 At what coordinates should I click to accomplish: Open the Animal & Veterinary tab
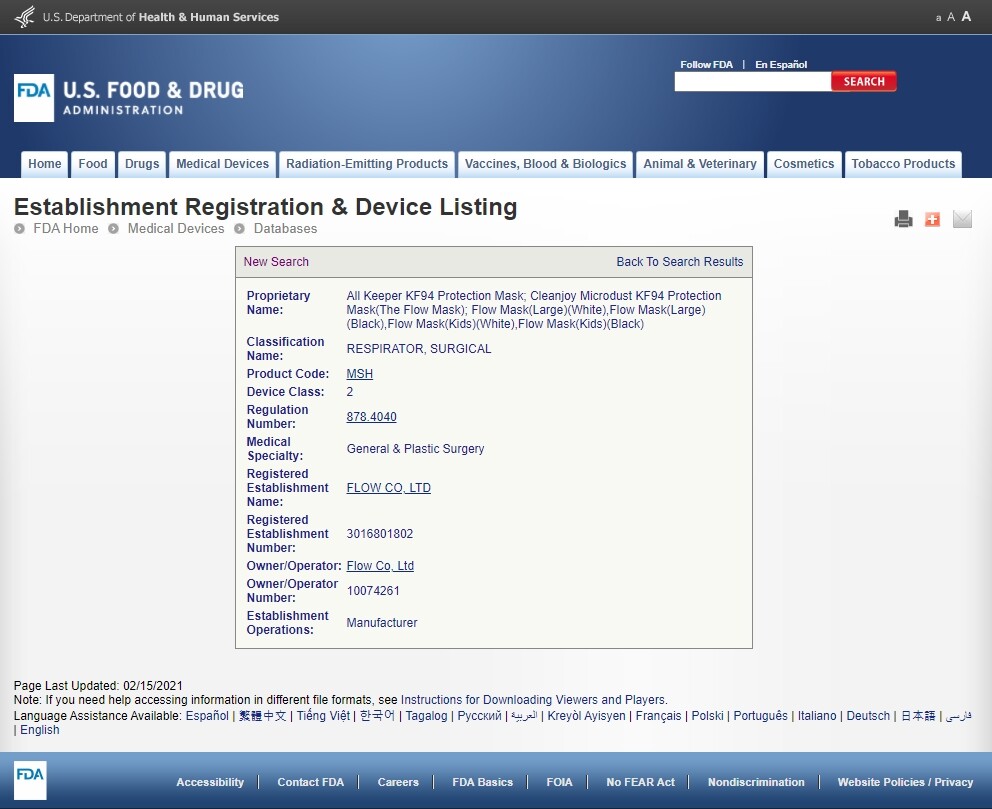click(700, 164)
